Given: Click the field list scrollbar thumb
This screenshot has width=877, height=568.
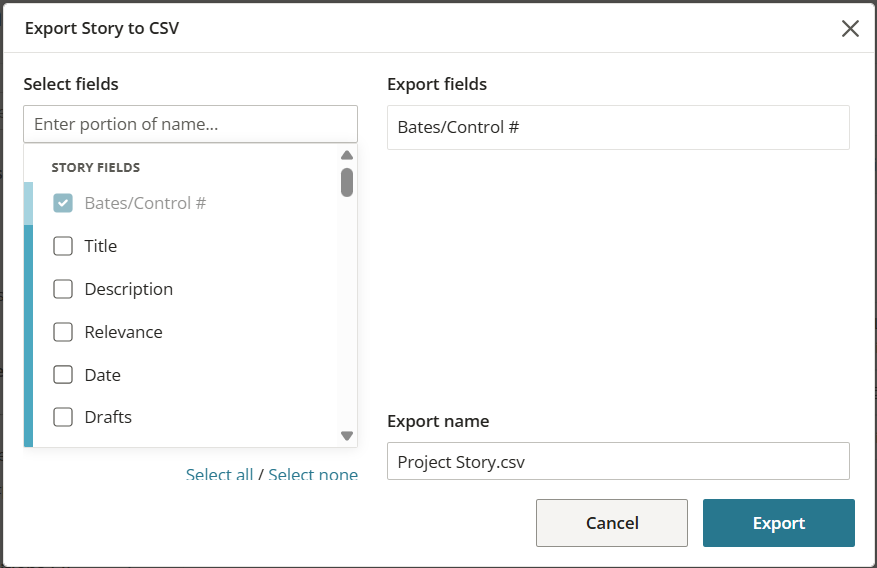Looking at the screenshot, I should pyautogui.click(x=347, y=182).
